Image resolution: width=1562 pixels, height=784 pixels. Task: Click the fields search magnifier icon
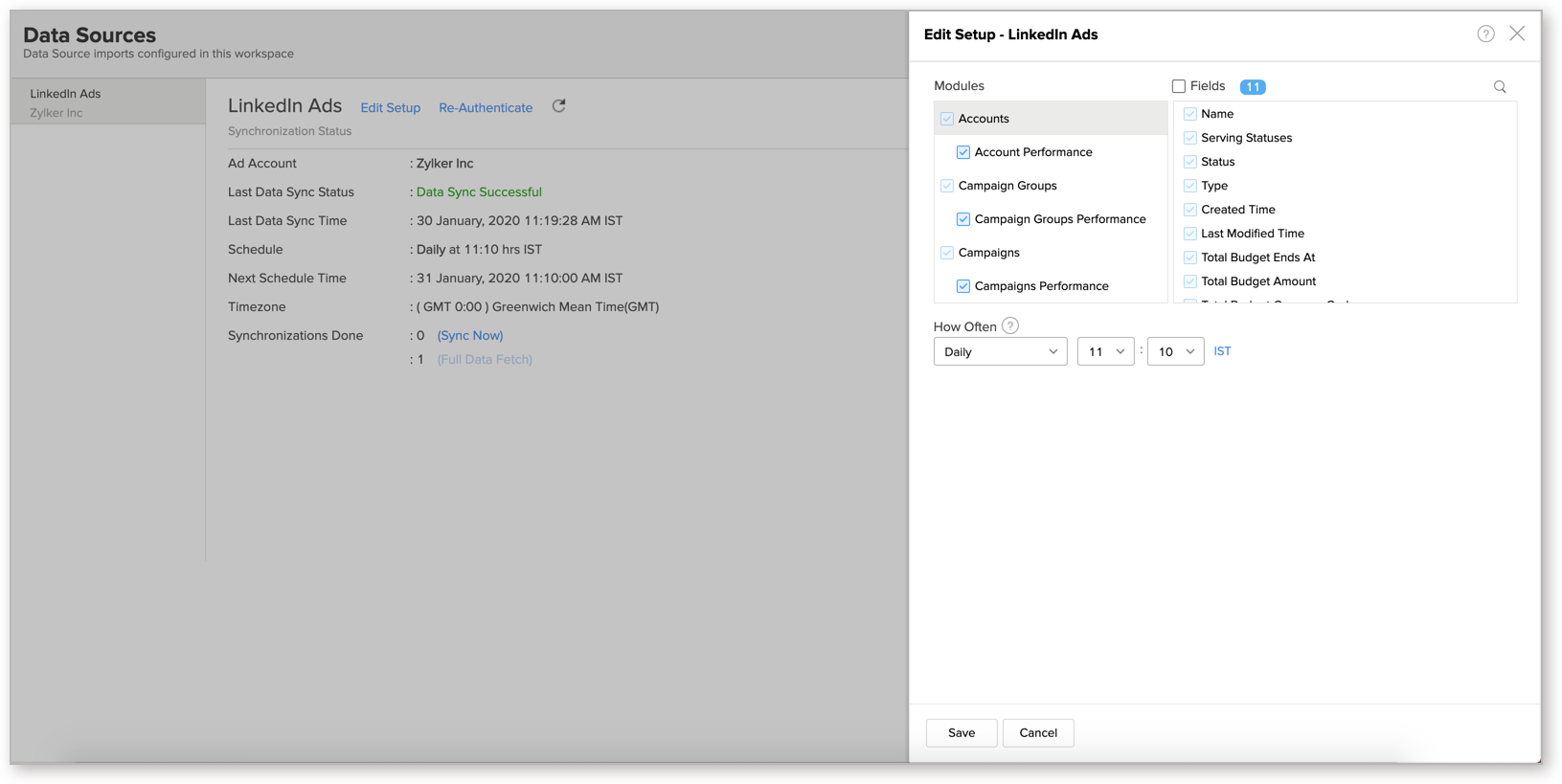1500,87
